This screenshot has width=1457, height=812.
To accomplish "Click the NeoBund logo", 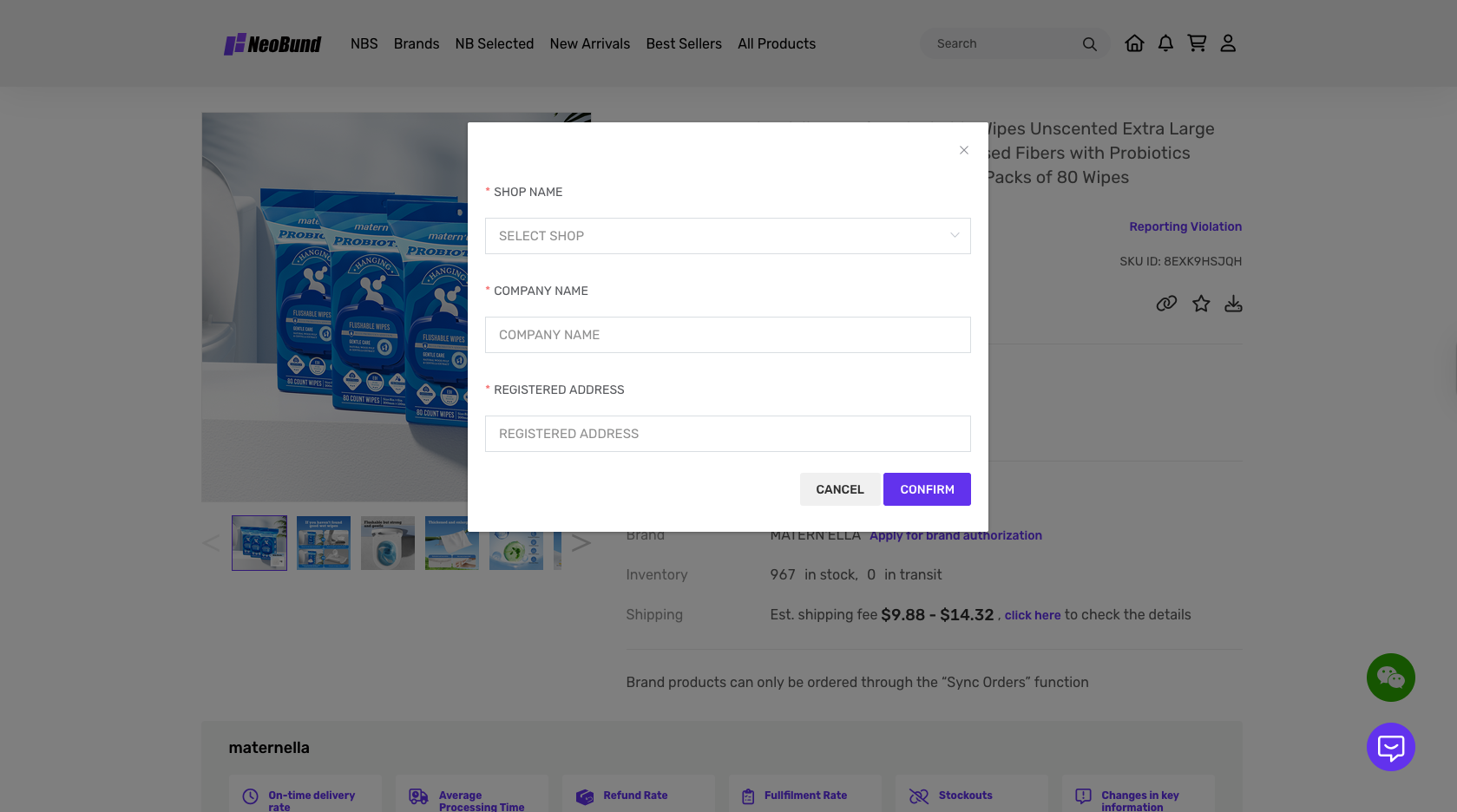I will [x=272, y=43].
